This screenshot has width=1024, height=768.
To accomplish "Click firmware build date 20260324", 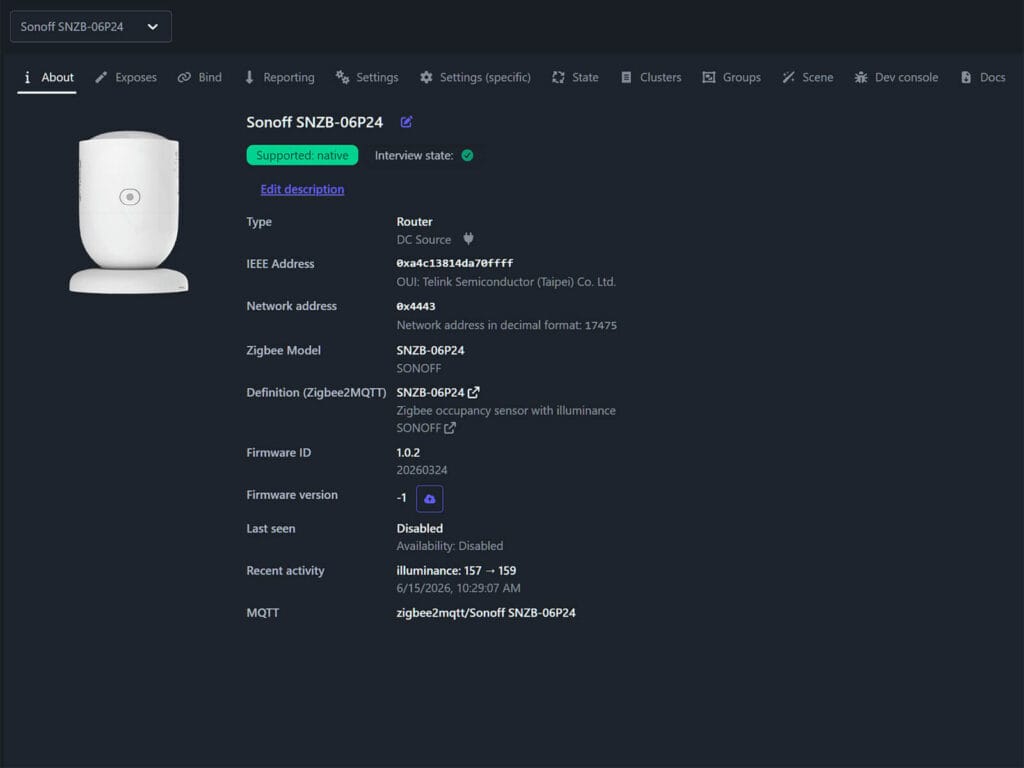I will click(422, 470).
